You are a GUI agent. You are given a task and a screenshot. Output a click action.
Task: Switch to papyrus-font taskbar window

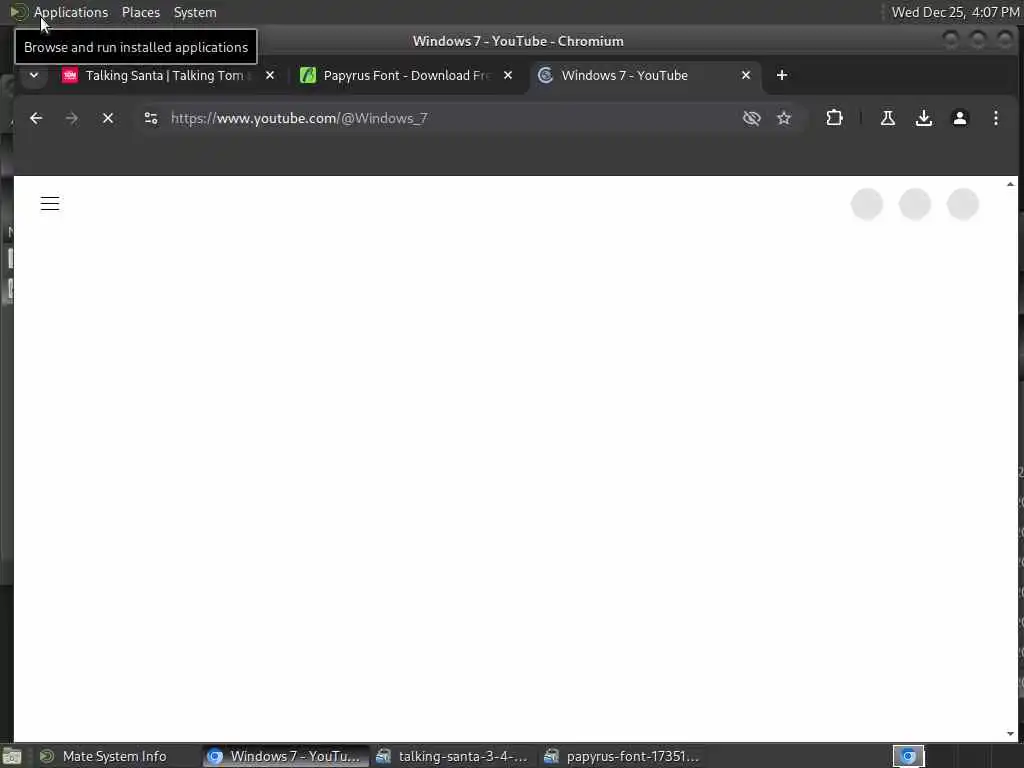(621, 756)
